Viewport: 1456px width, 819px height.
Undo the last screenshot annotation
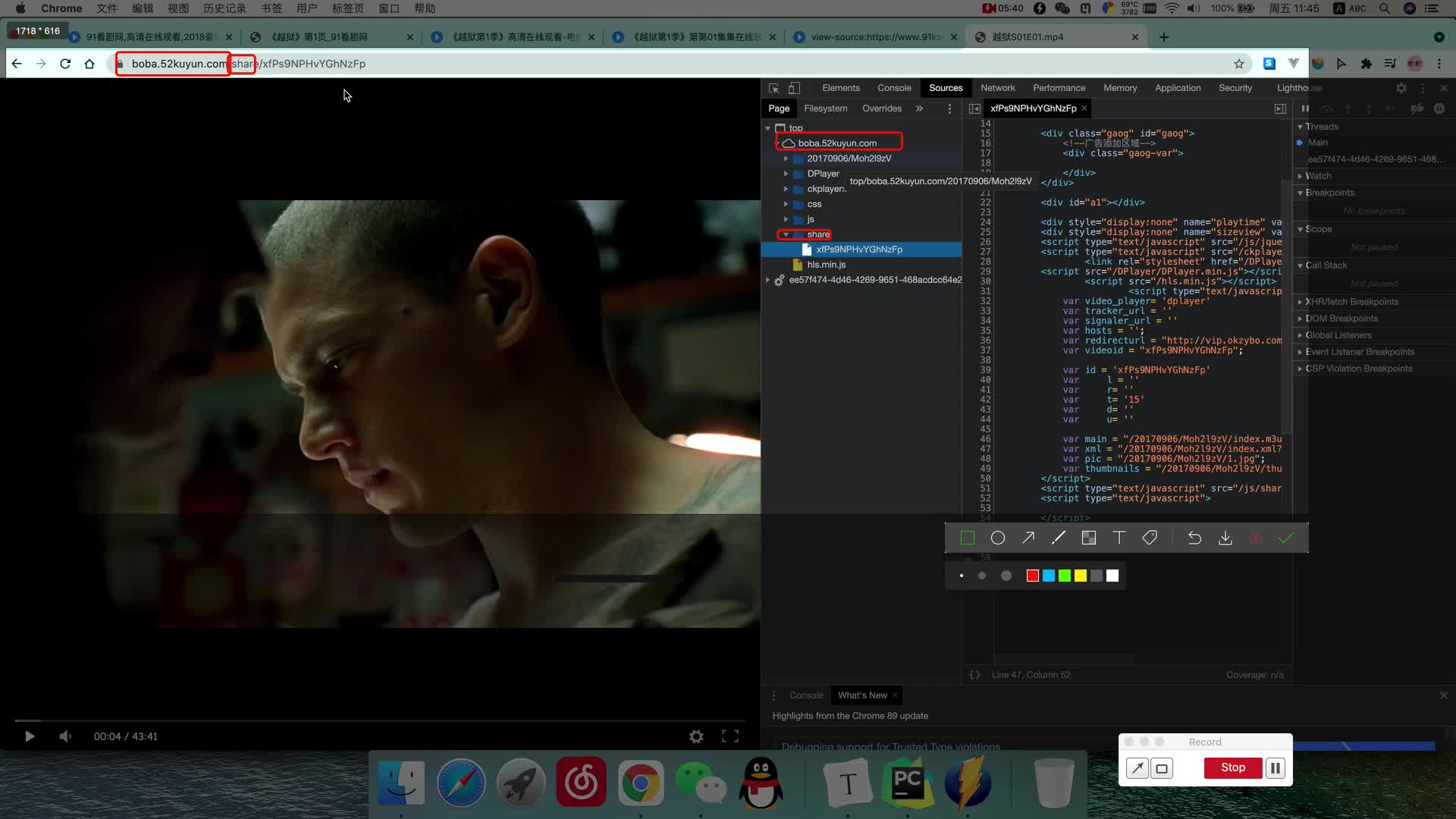(x=1194, y=538)
